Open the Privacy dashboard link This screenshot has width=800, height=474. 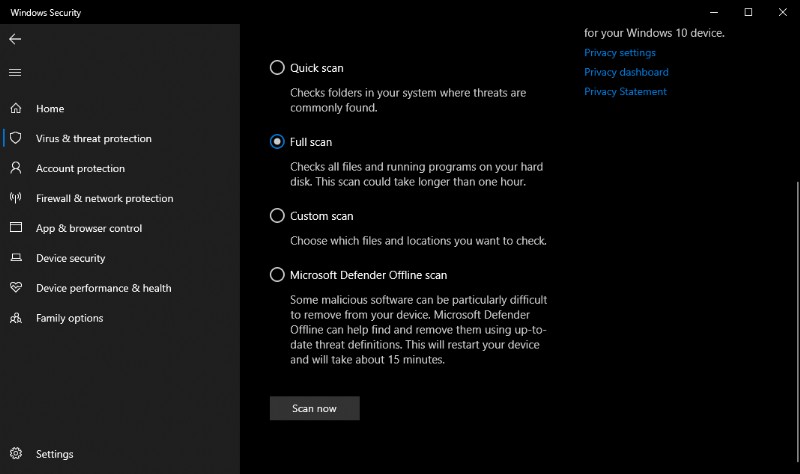(x=626, y=72)
